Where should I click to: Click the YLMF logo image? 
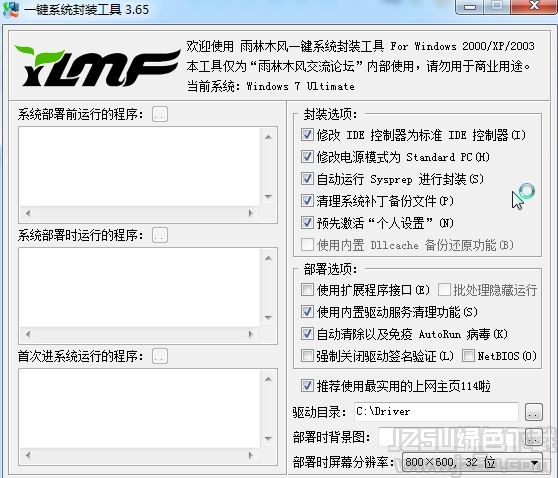point(97,66)
